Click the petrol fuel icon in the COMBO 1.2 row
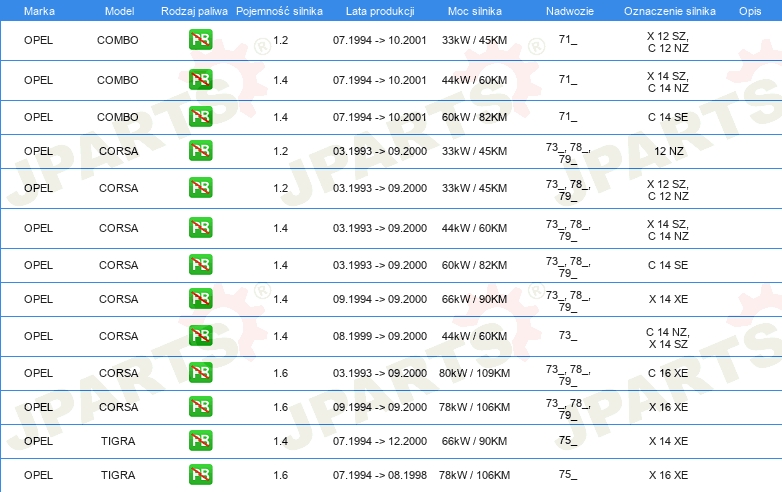Image resolution: width=782 pixels, height=492 pixels. click(200, 40)
